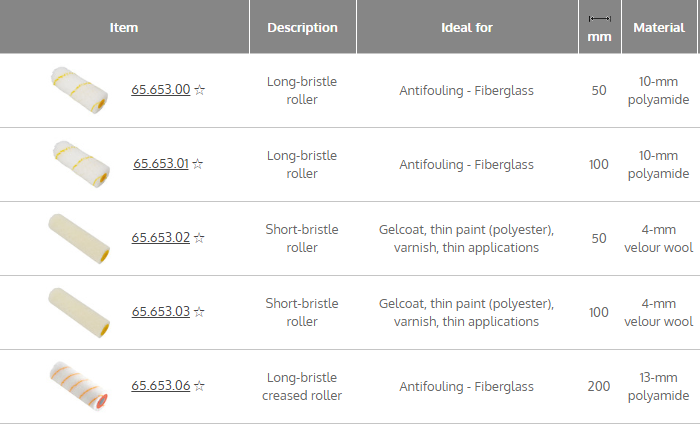Viewport: 700px width, 426px height.
Task: View the 100 mm short-bristle roller picture
Action: point(79,312)
